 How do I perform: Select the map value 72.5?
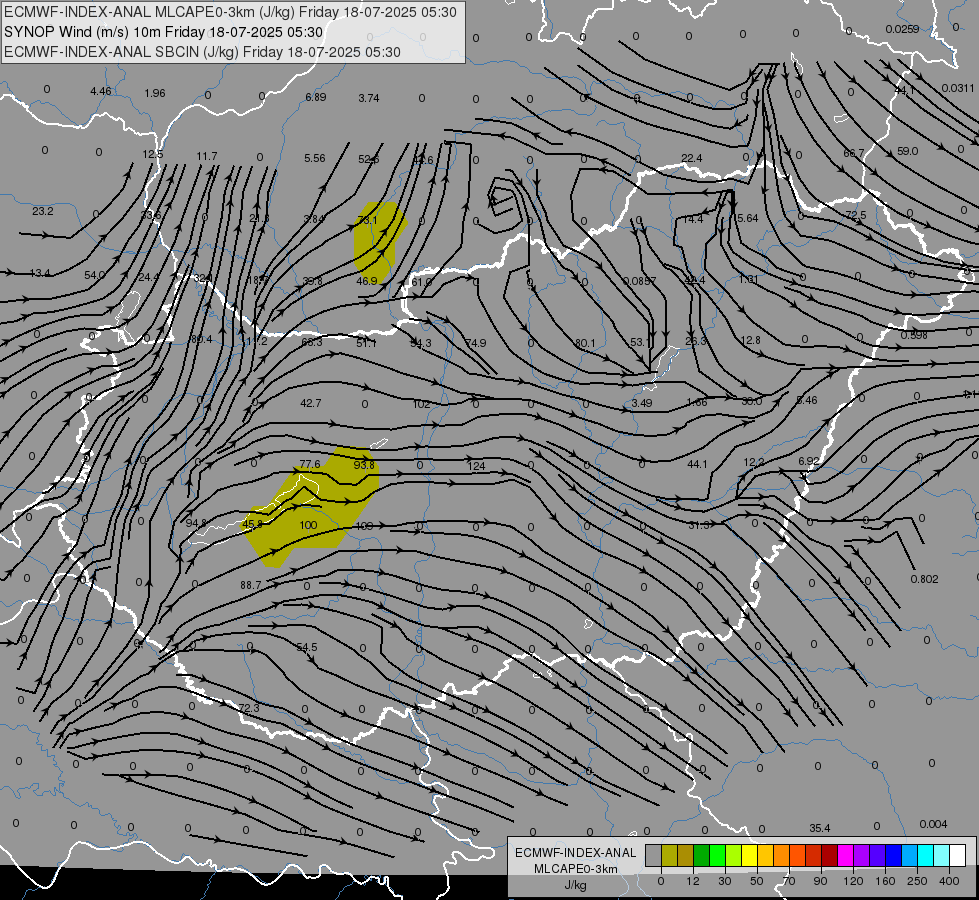[856, 215]
